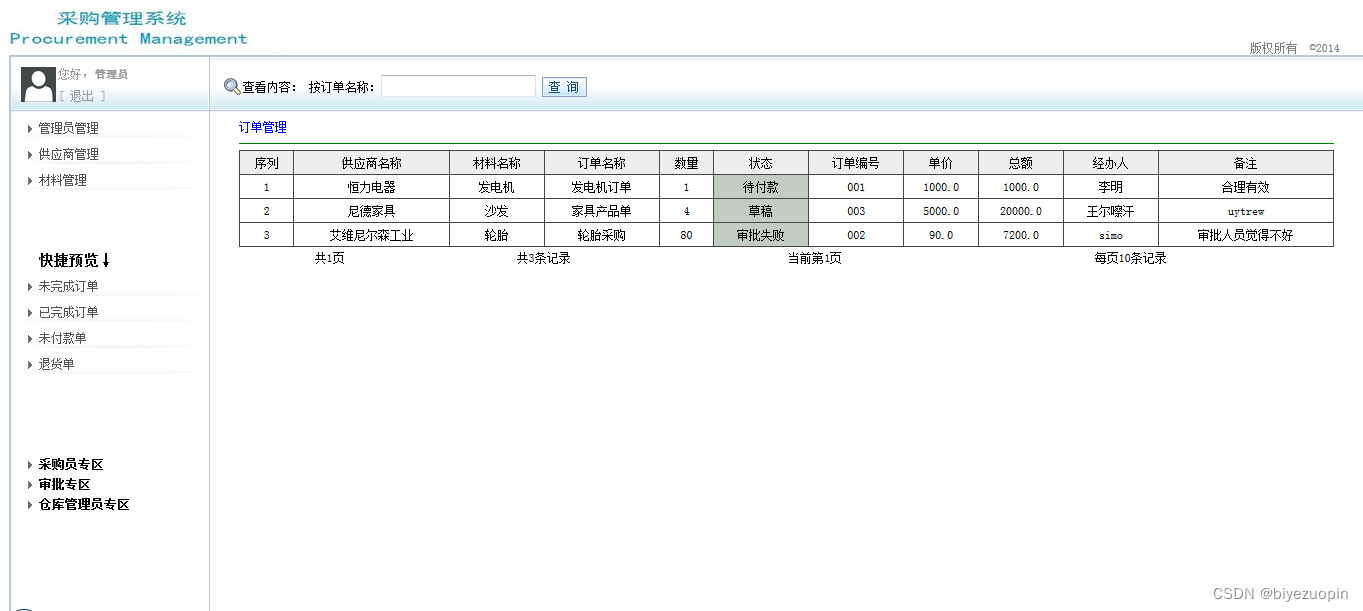Open 材料管理 menu item
1363x611 pixels.
tap(63, 180)
